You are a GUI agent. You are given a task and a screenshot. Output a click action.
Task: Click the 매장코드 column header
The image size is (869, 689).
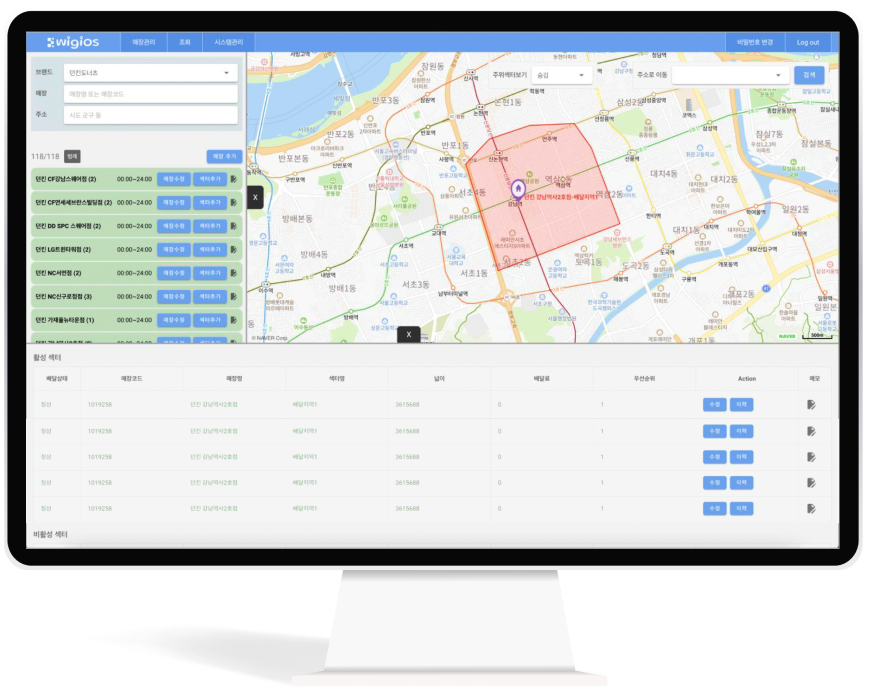tap(132, 379)
